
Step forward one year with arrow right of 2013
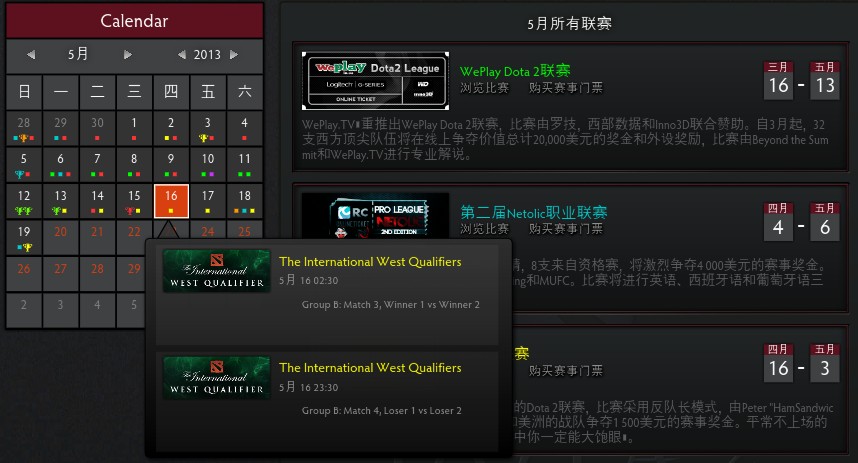(234, 55)
